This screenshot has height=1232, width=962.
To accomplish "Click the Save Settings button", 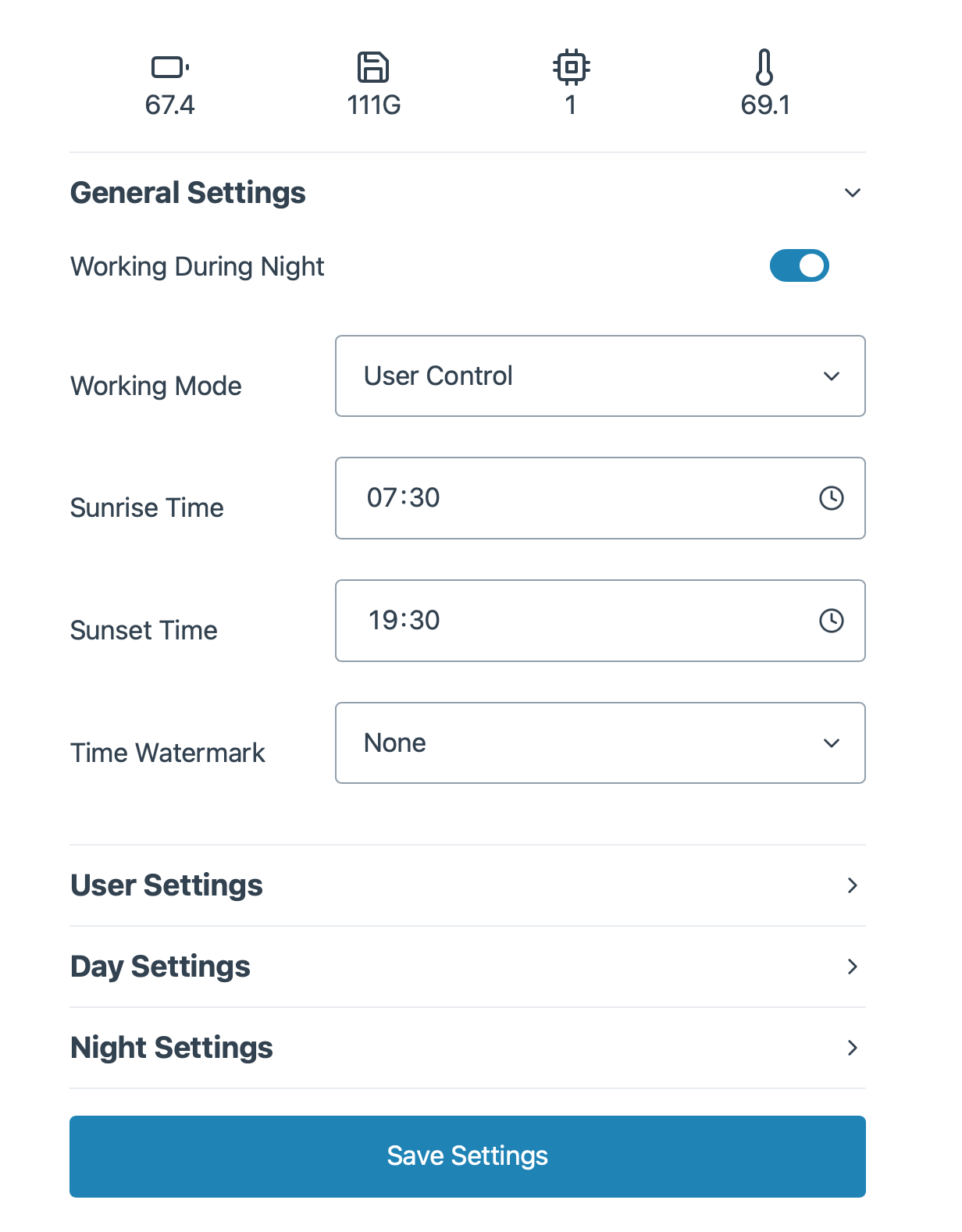I will 468,1156.
